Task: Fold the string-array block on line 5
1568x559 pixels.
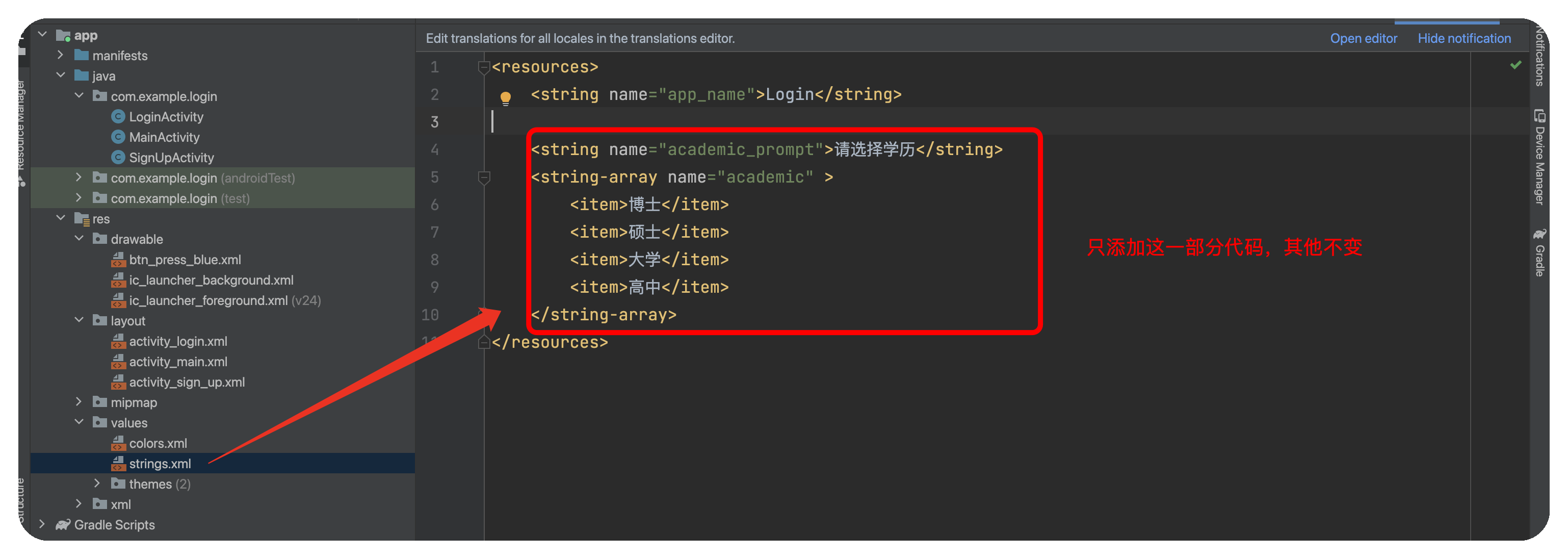Action: coord(484,177)
